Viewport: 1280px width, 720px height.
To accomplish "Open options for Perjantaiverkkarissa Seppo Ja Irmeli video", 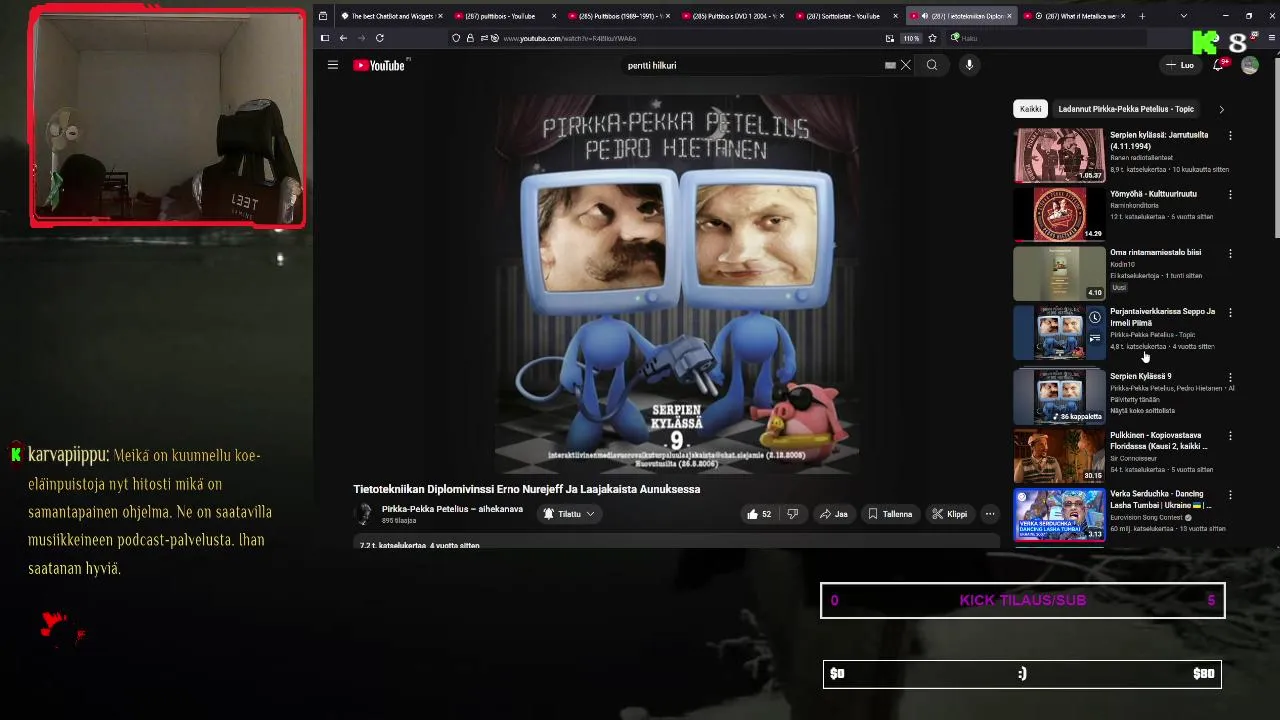I will pos(1230,312).
